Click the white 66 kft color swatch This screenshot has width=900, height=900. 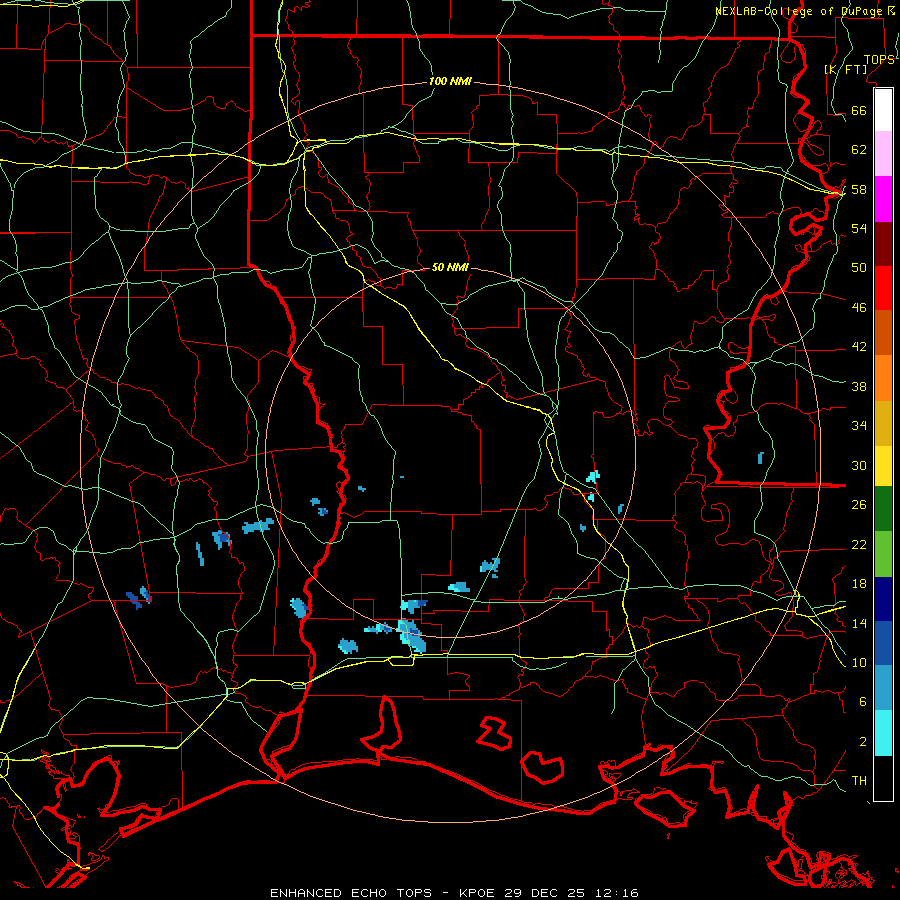pyautogui.click(x=883, y=110)
